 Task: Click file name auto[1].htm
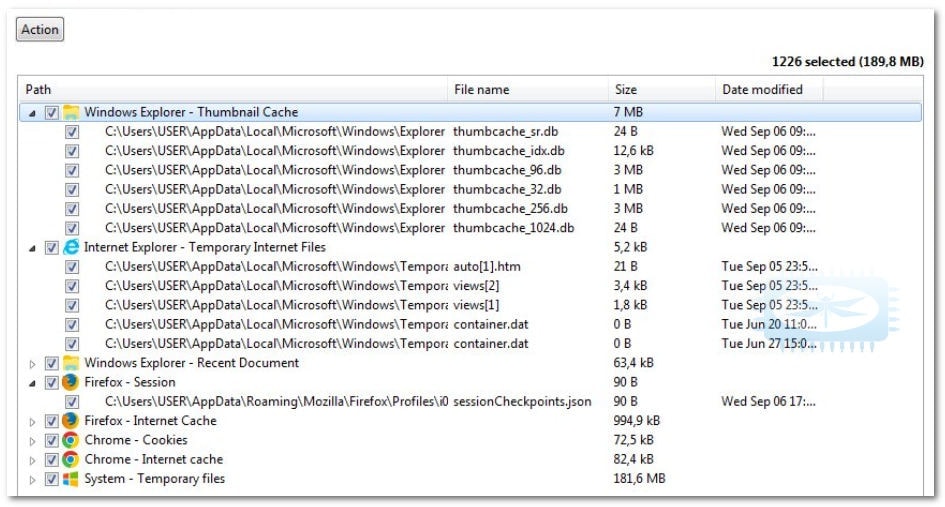(487, 266)
